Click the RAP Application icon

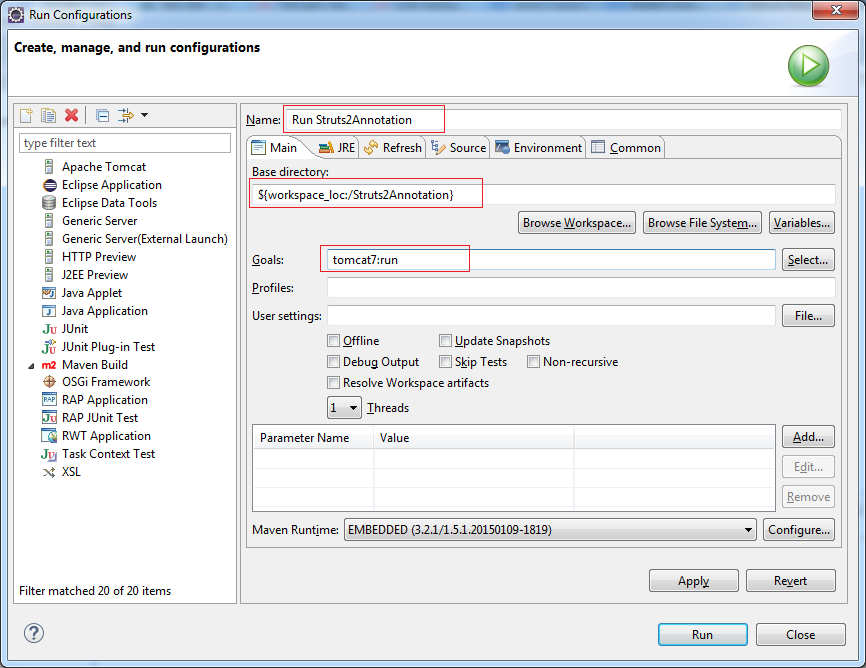tap(49, 399)
